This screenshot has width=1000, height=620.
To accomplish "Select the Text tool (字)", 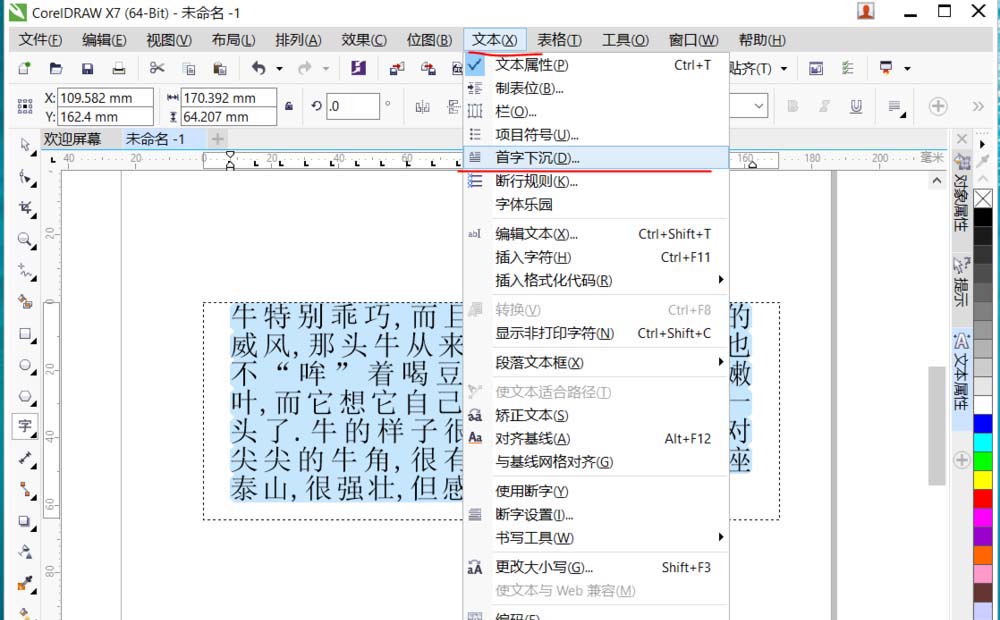I will 25,423.
